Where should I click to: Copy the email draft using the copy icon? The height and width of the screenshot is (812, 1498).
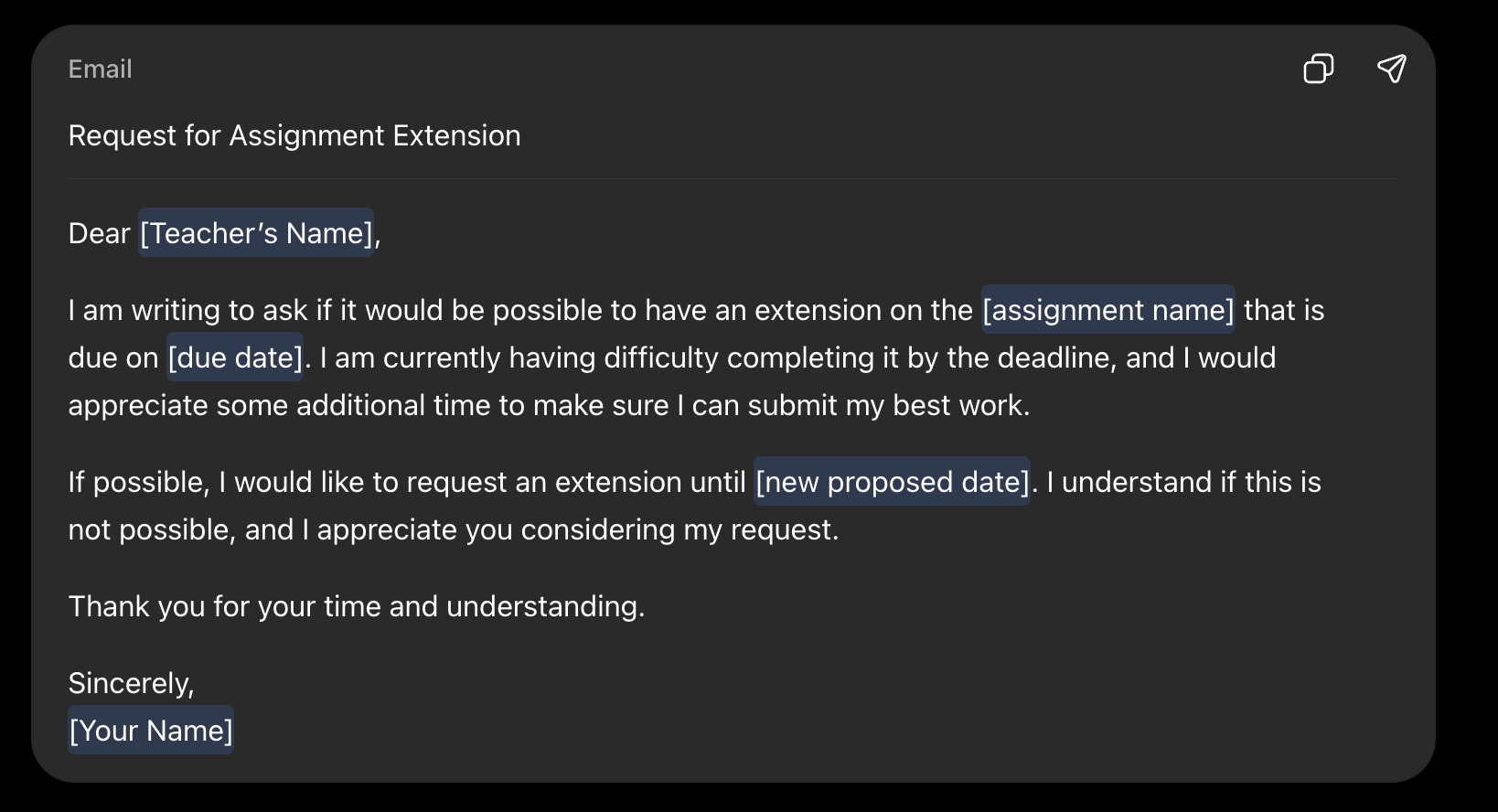pyautogui.click(x=1318, y=69)
